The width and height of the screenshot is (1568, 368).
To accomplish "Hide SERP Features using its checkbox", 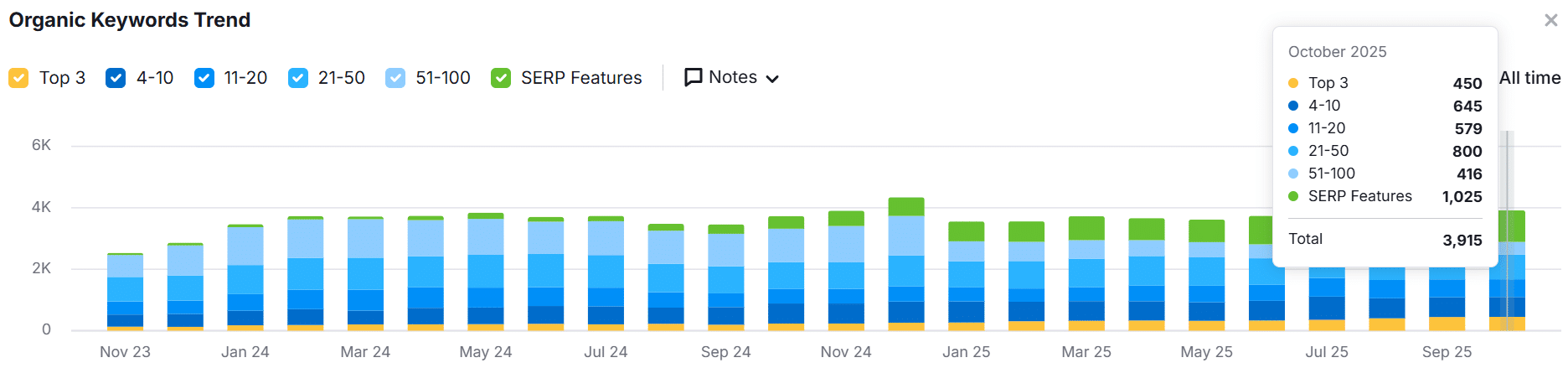I will click(501, 78).
